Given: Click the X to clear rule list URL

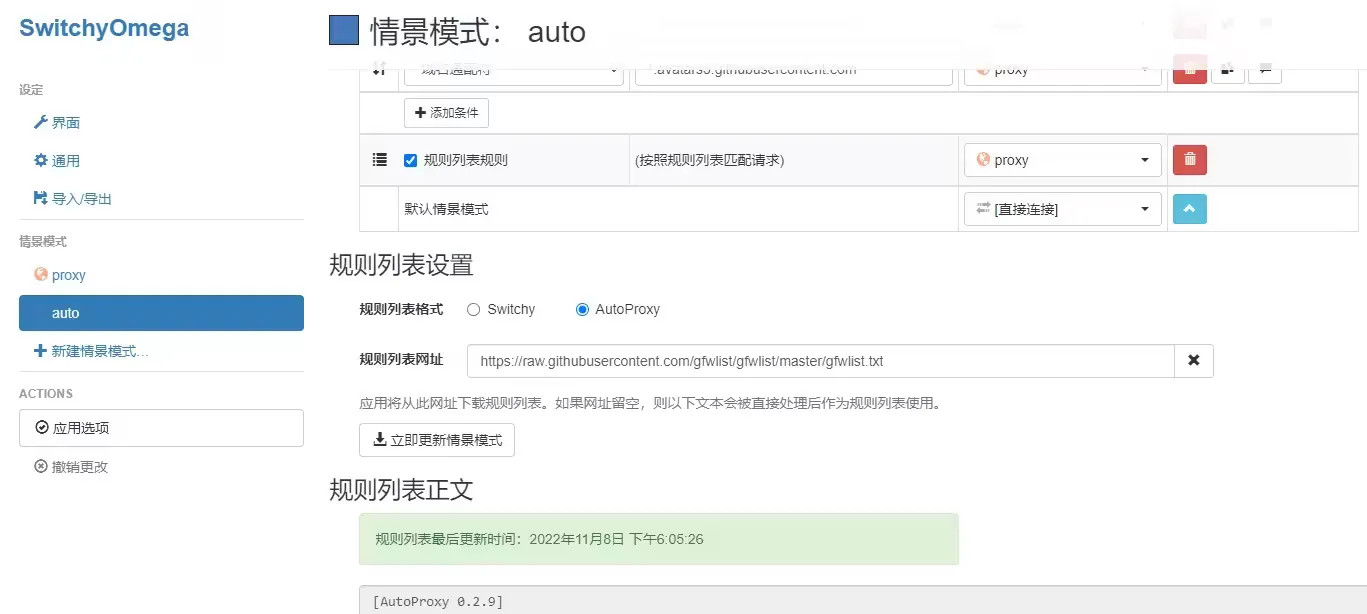Looking at the screenshot, I should [1193, 361].
